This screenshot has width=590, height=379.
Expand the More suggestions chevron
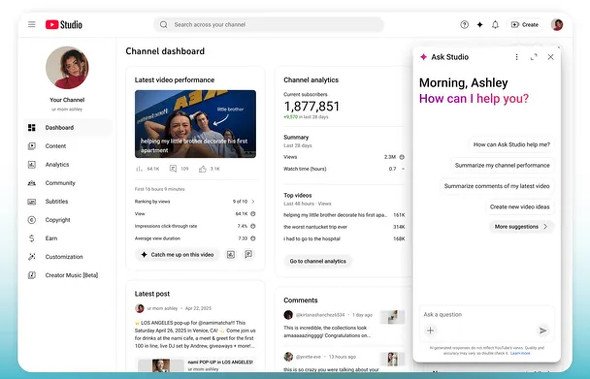tap(545, 227)
